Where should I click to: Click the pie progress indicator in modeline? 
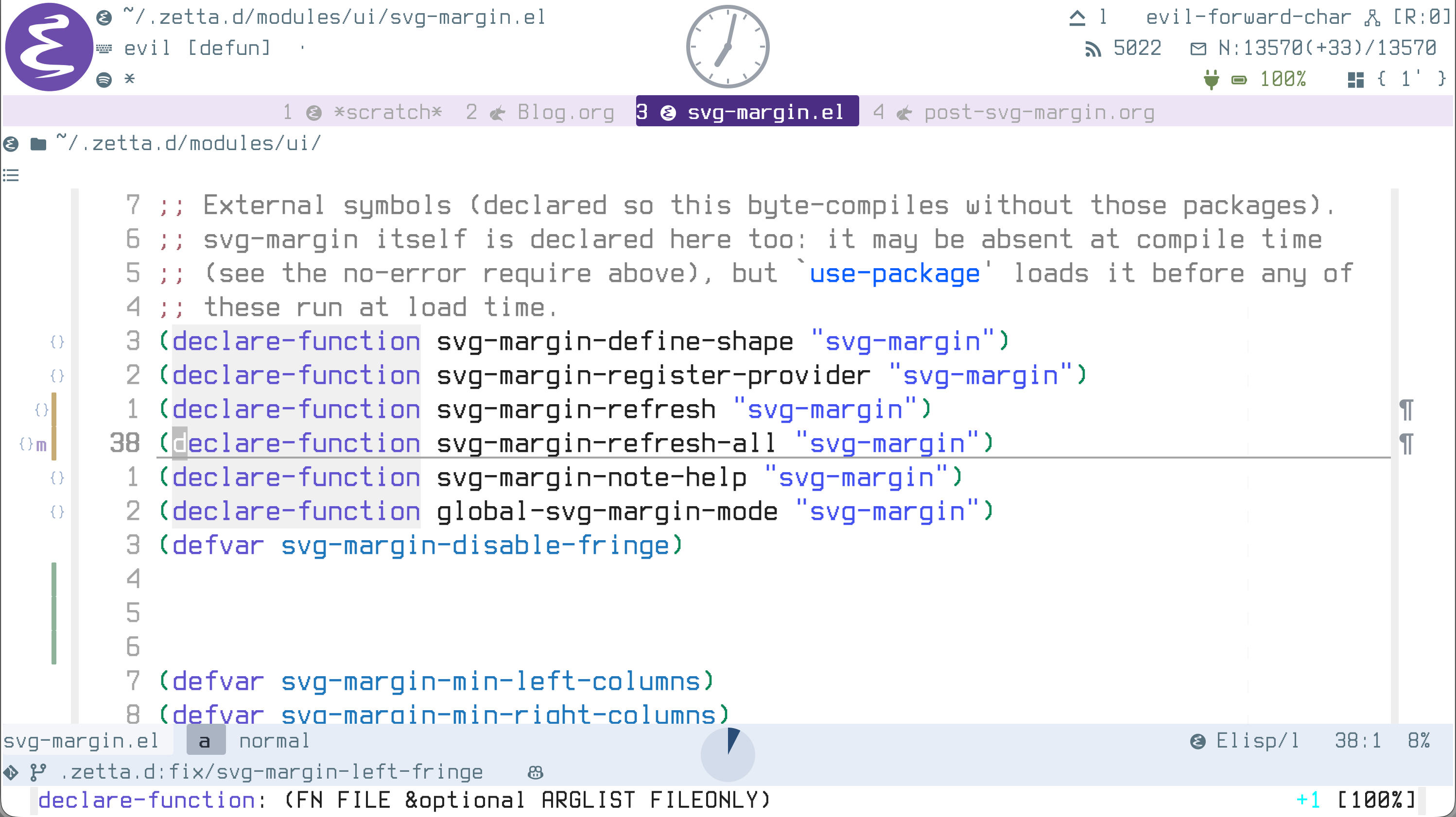(x=728, y=754)
